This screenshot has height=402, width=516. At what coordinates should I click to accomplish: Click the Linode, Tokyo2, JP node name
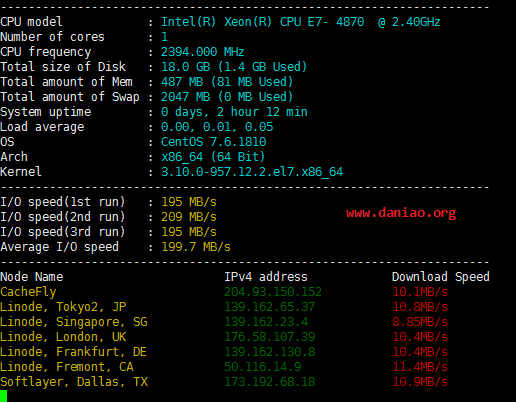(63, 307)
